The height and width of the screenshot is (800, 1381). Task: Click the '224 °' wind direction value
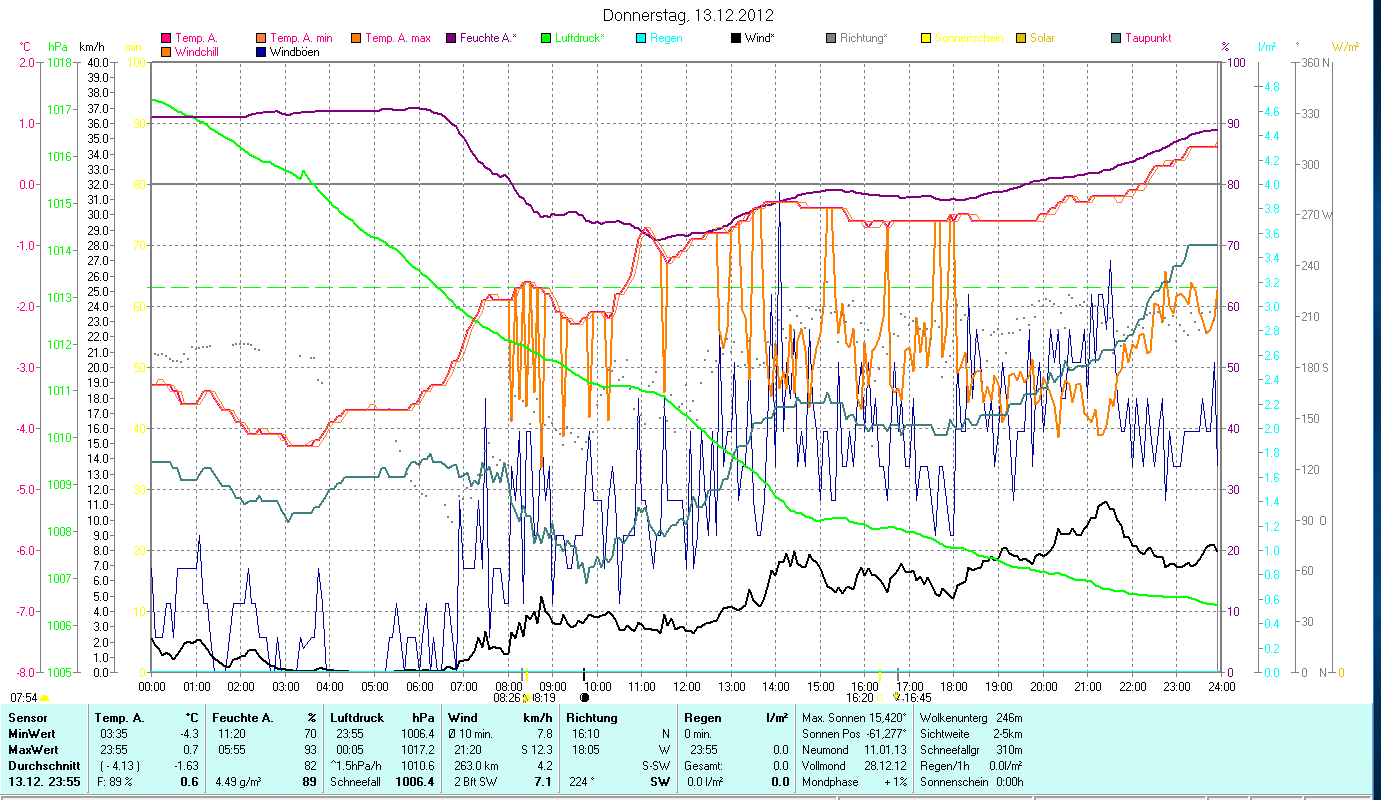click(580, 782)
